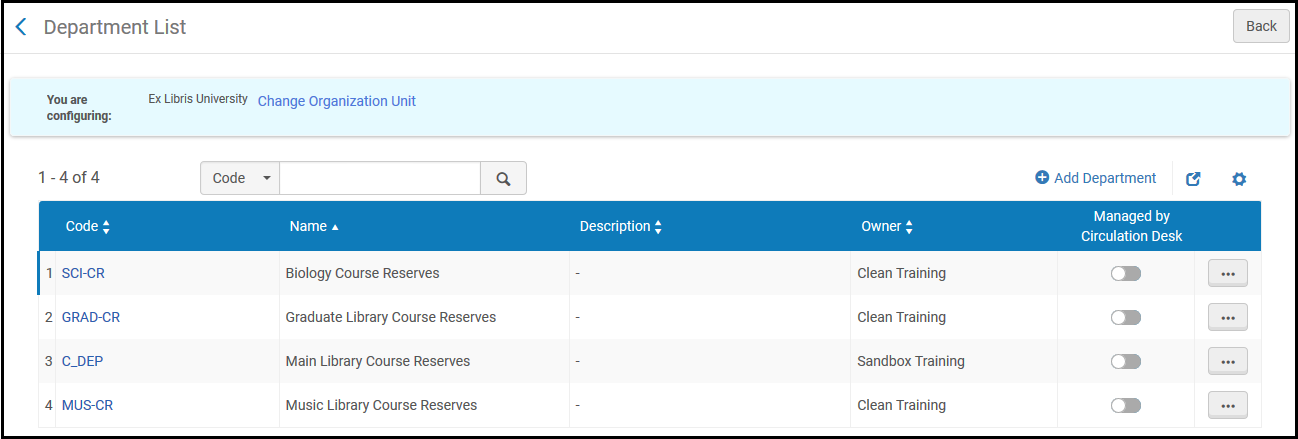
Task: Open row actions menu for SCI-CR
Action: (1227, 273)
